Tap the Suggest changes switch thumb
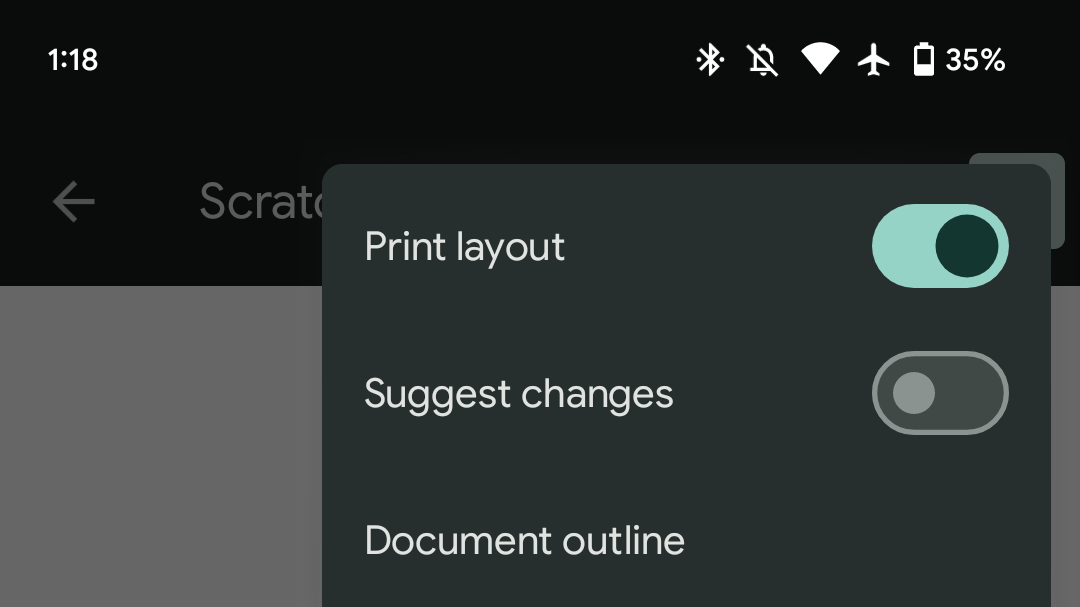Image resolution: width=1080 pixels, height=607 pixels. 915,393
